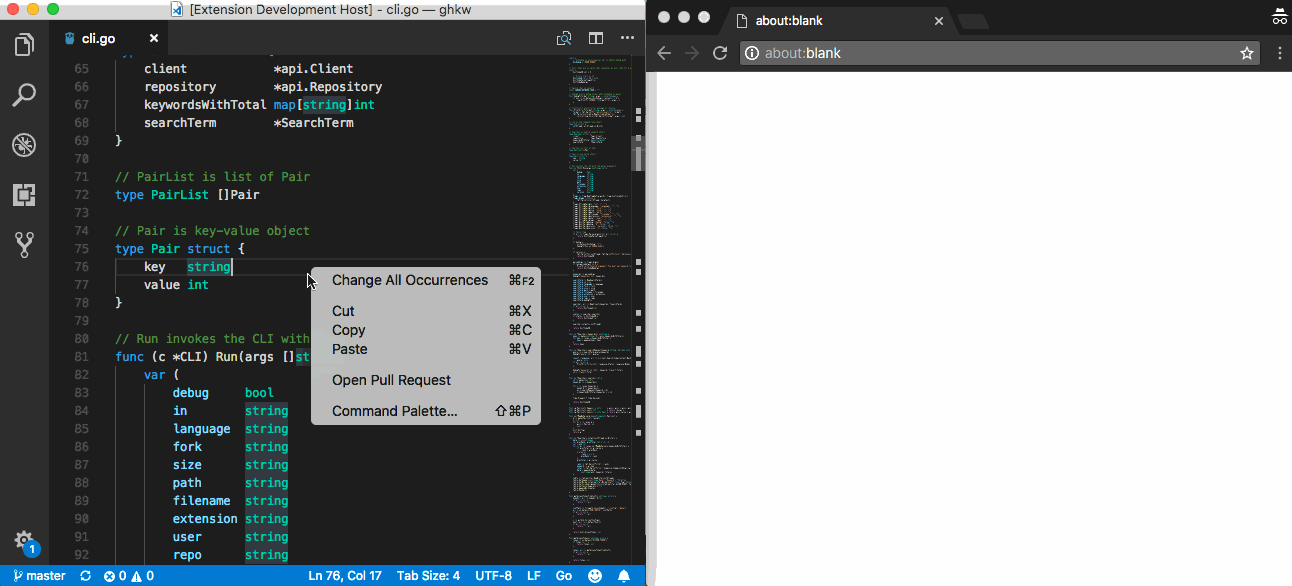The width and height of the screenshot is (1292, 586).
Task: Bookmark the page with the star icon
Action: tap(1246, 53)
